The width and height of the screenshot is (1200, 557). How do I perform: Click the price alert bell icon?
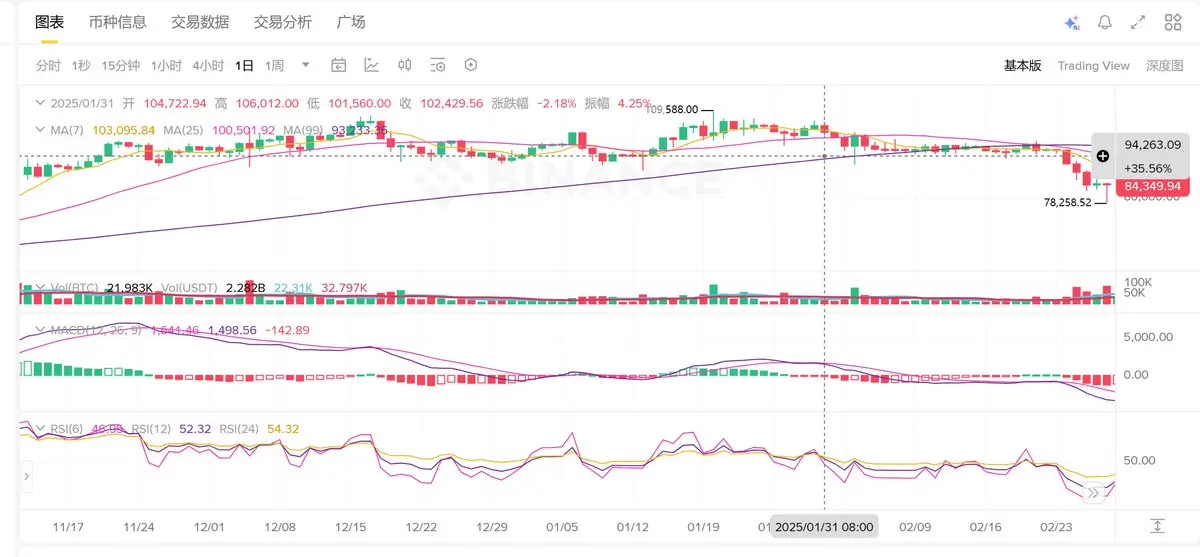pyautogui.click(x=1105, y=22)
